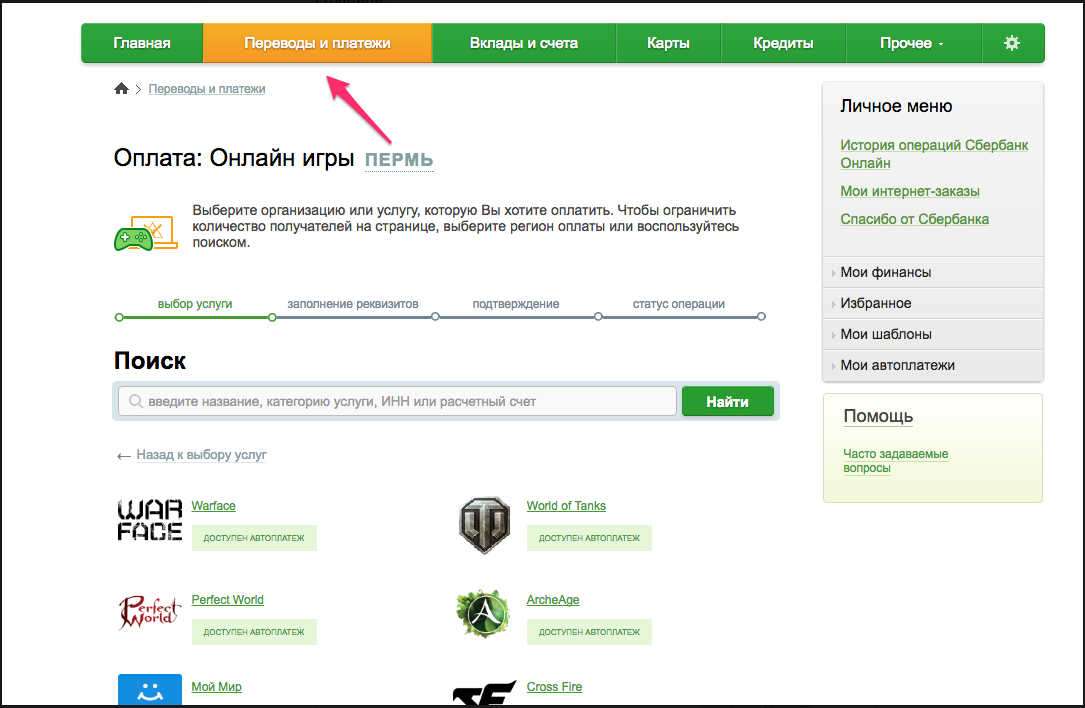This screenshot has width=1085, height=708.
Task: Click the Поиск heading
Action: tap(149, 361)
